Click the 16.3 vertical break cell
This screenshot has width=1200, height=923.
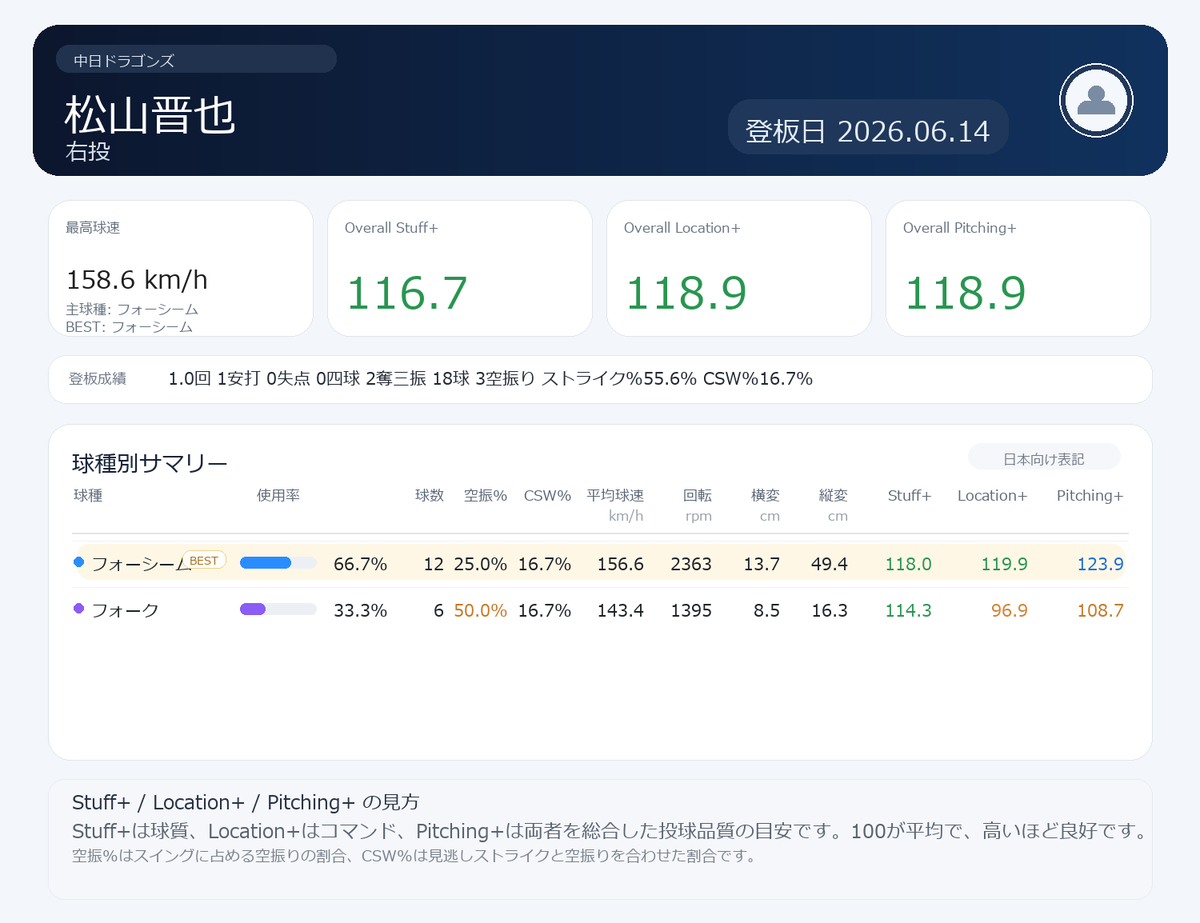coord(830,610)
